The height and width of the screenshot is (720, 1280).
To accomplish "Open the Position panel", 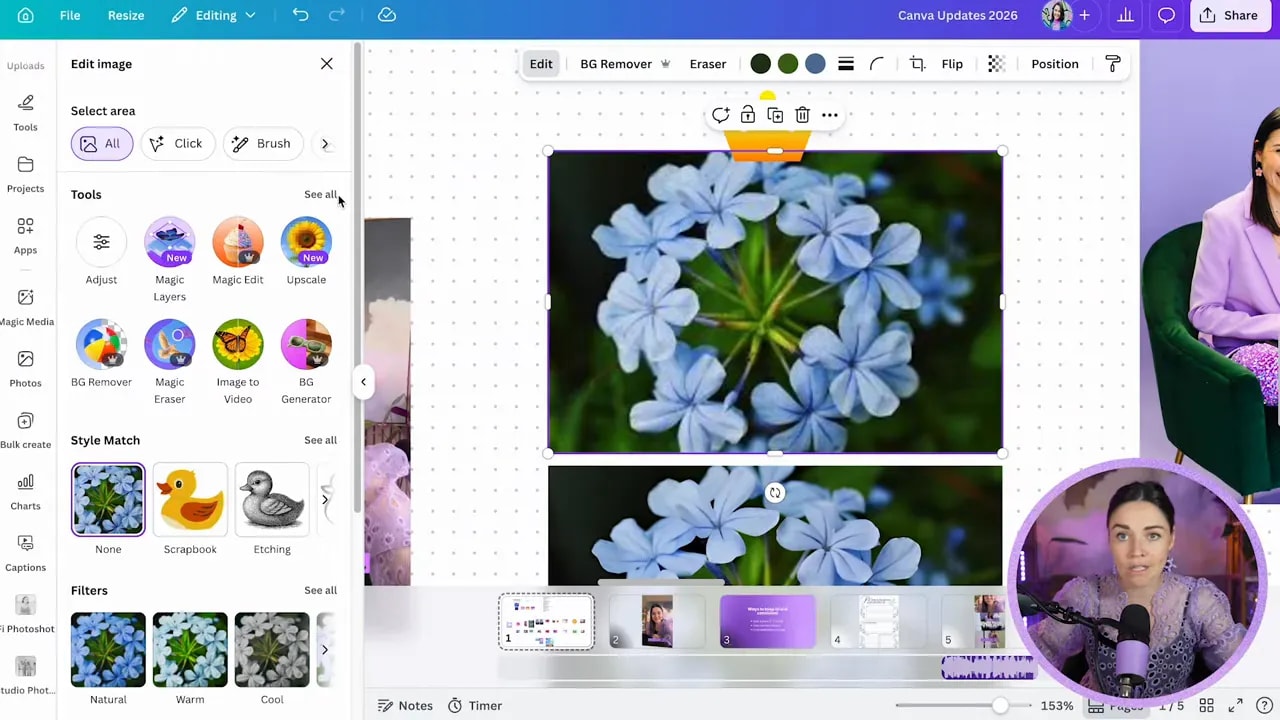I will pos(1055,64).
